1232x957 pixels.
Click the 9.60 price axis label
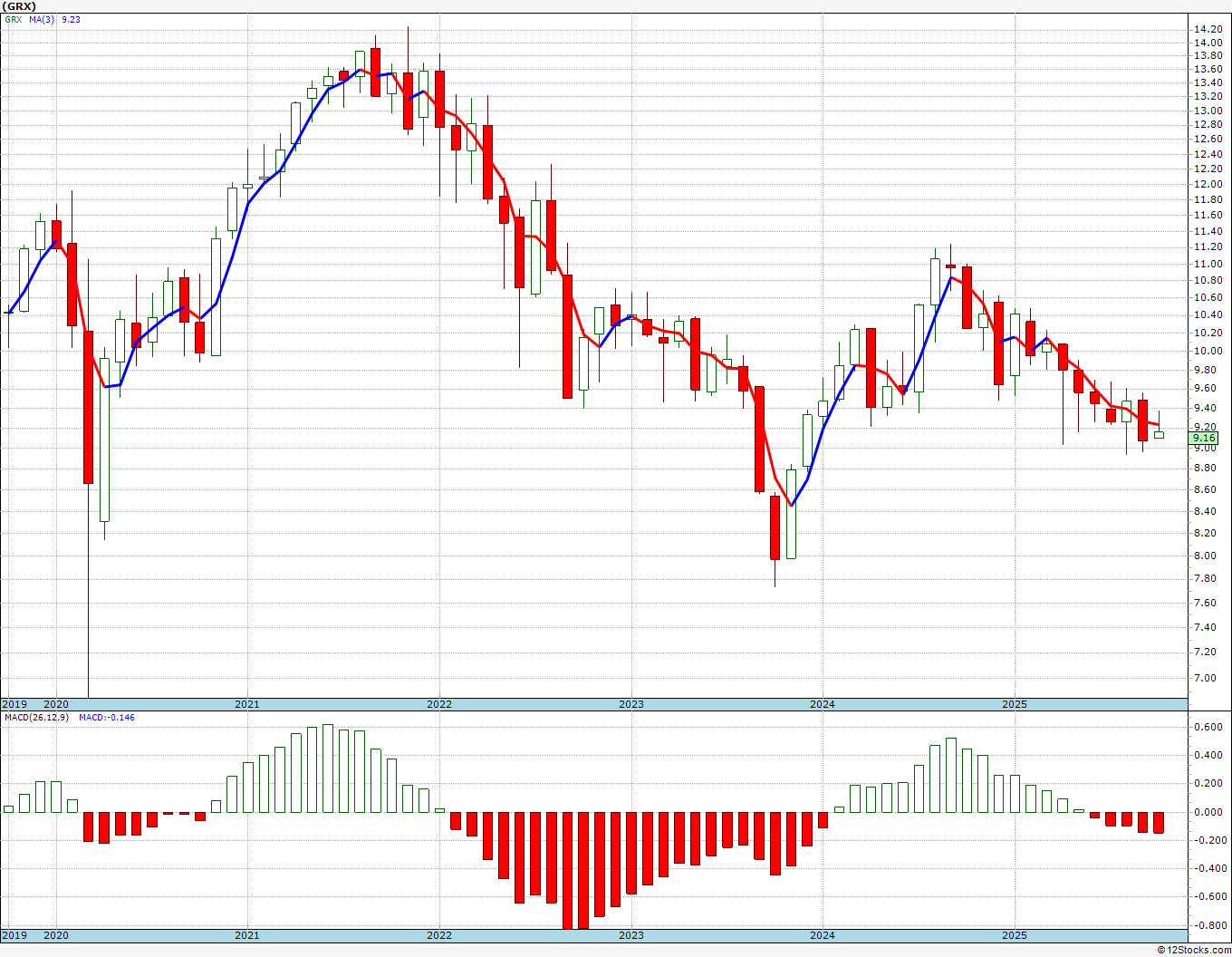coord(1205,388)
